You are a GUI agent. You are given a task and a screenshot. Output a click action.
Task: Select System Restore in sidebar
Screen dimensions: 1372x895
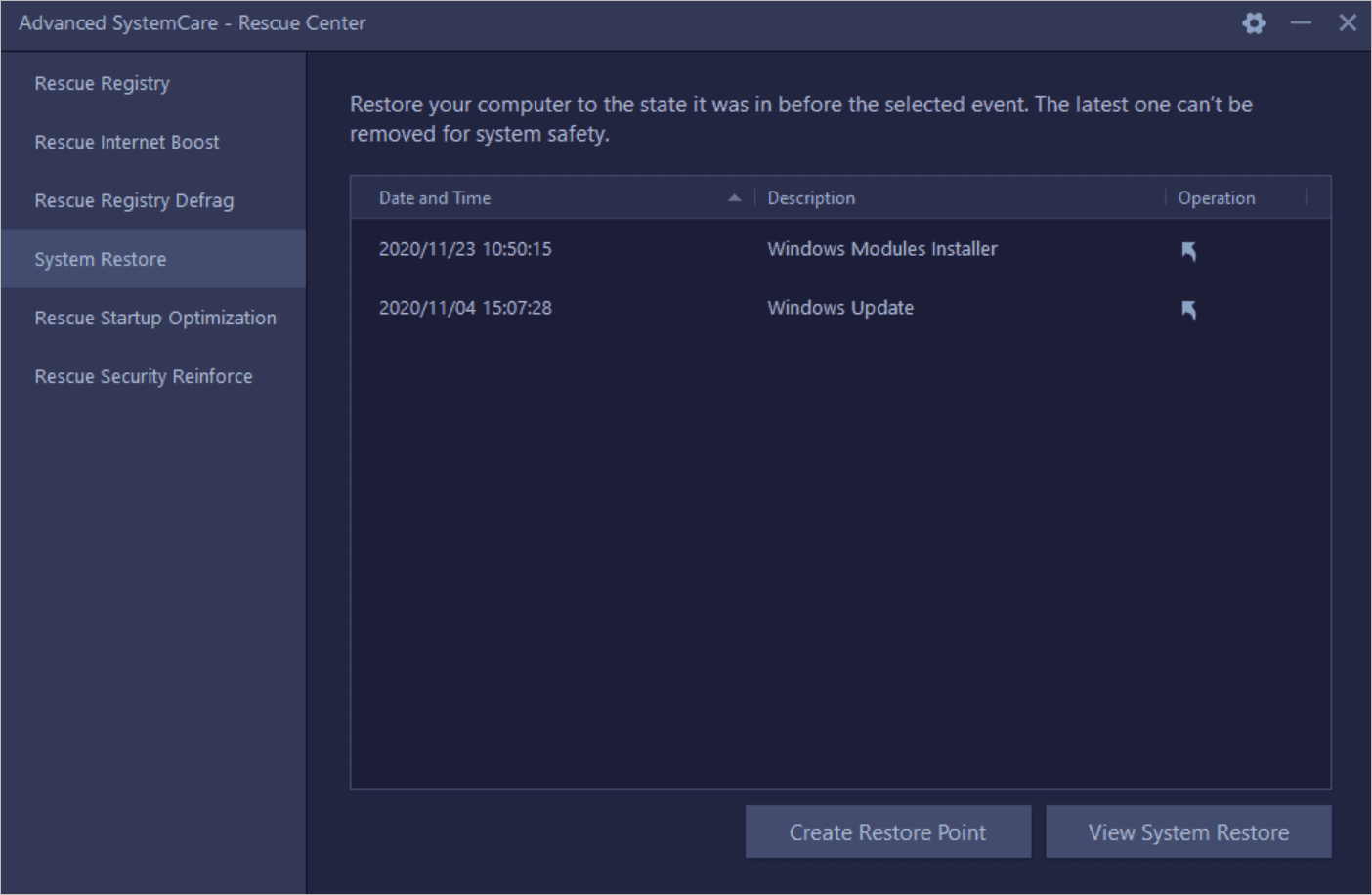(153, 259)
